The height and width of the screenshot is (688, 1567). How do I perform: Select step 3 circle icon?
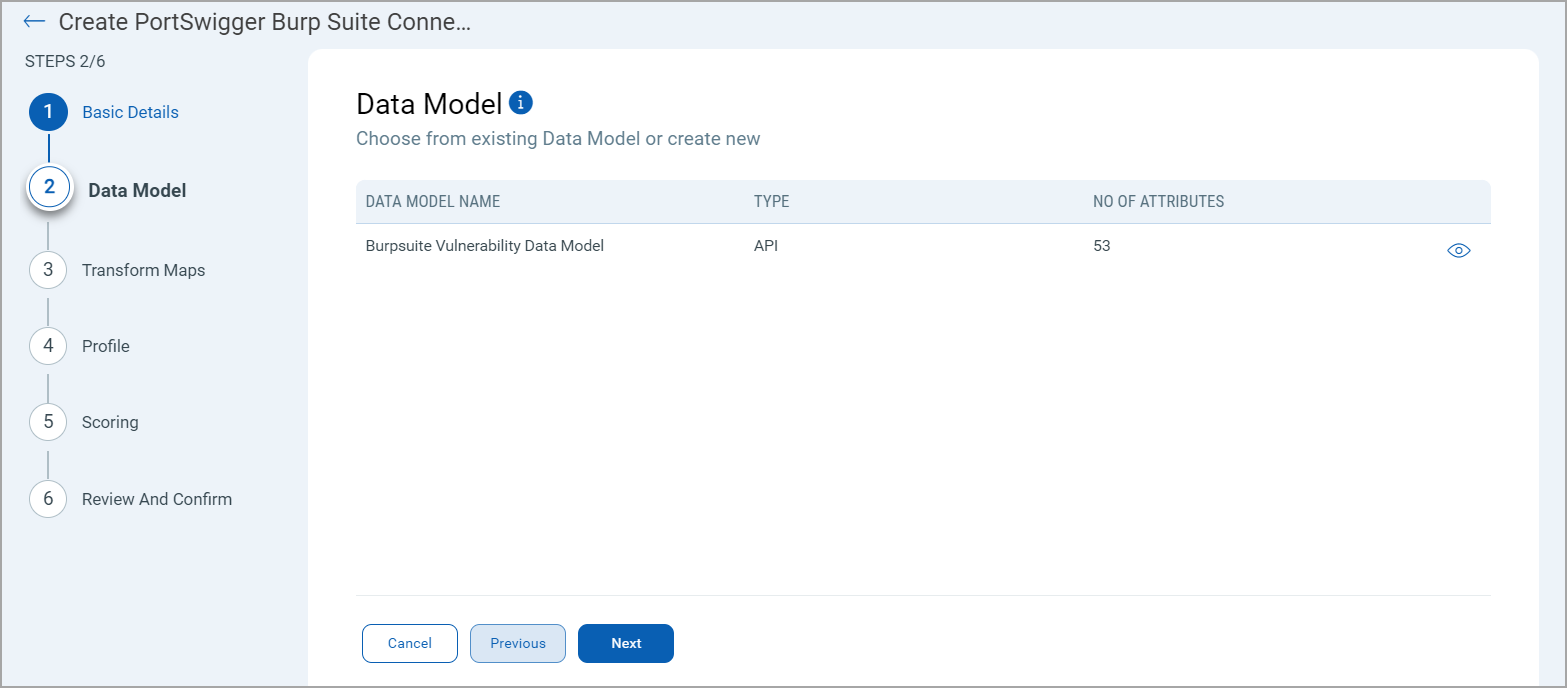pos(48,270)
